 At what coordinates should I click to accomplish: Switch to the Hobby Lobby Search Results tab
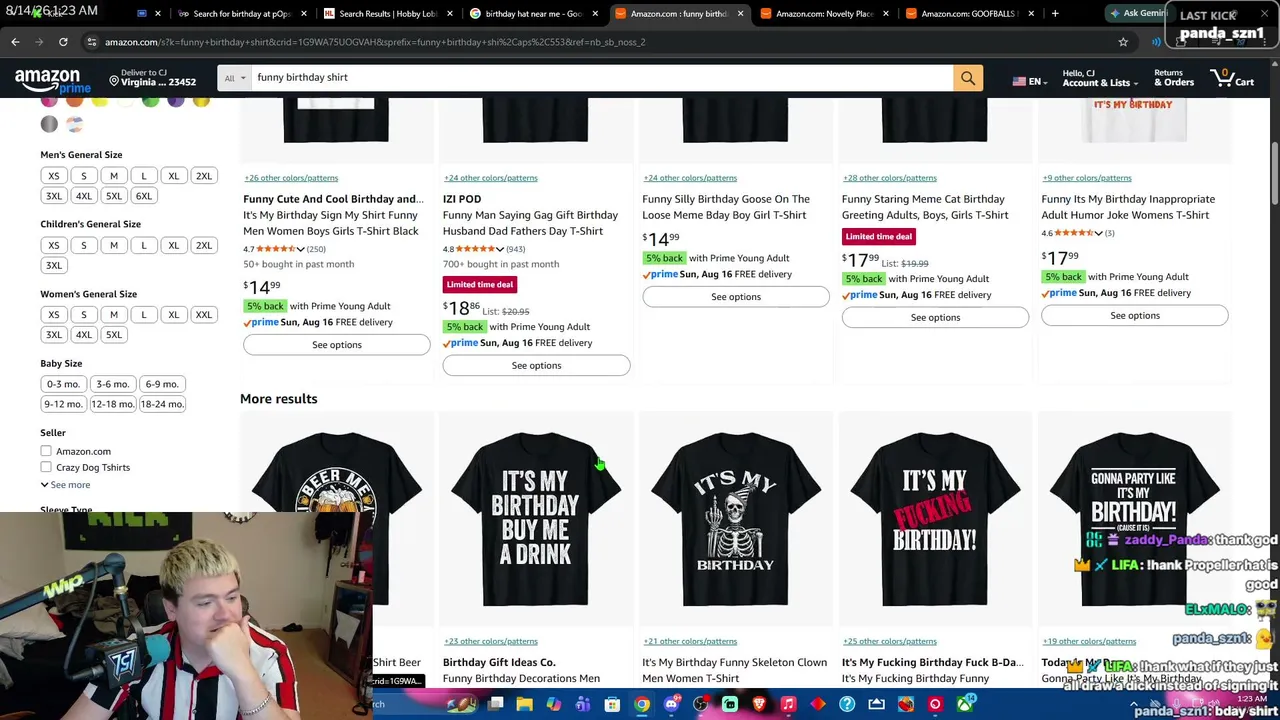point(386,14)
